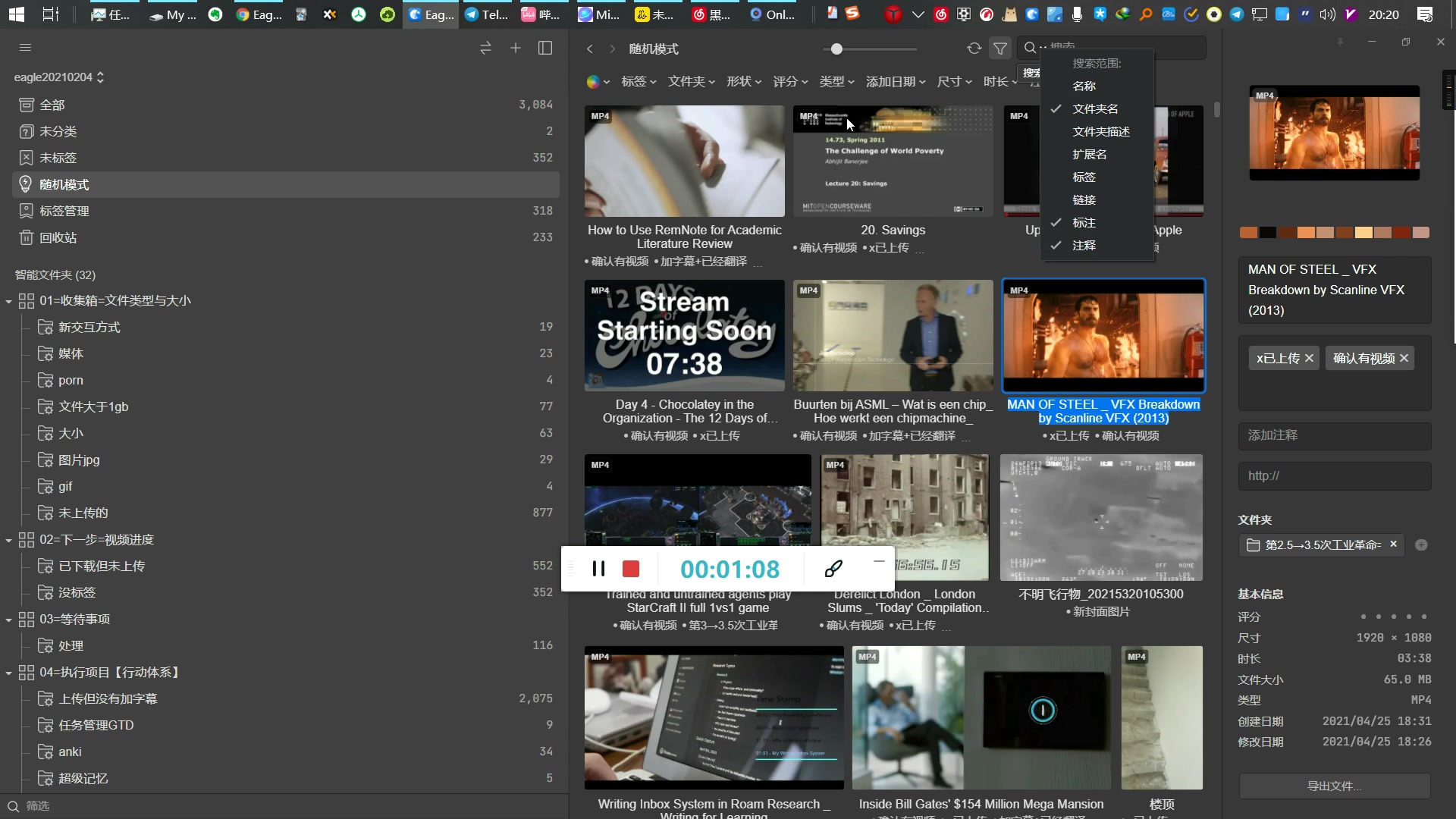Stop the screen recording
The height and width of the screenshot is (819, 1456).
click(x=631, y=569)
